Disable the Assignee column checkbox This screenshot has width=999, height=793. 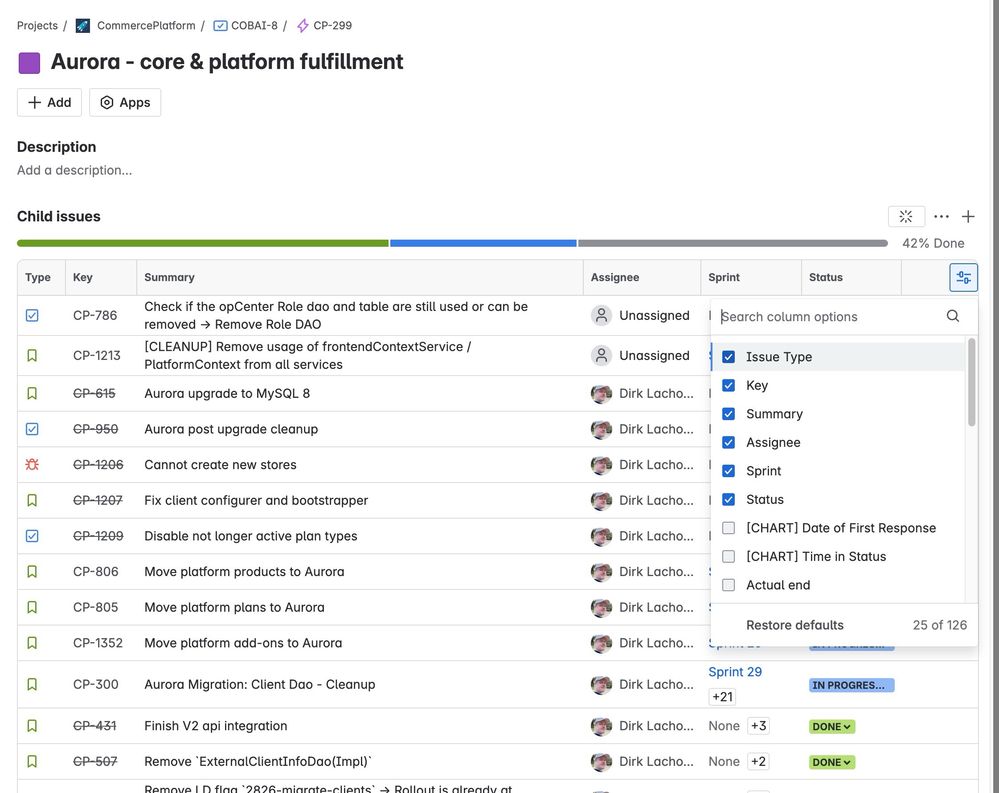point(728,442)
